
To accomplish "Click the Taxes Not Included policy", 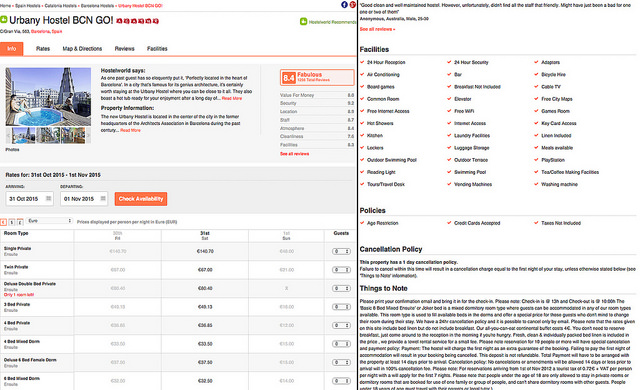I will pos(561,223).
